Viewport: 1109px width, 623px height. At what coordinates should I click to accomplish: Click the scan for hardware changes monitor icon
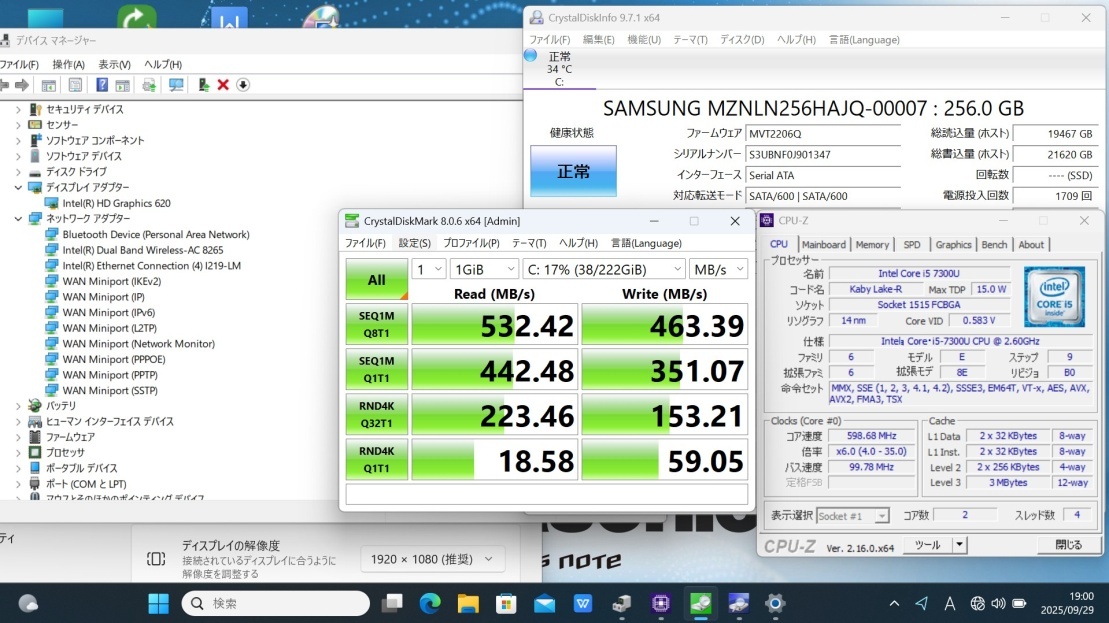(x=176, y=85)
